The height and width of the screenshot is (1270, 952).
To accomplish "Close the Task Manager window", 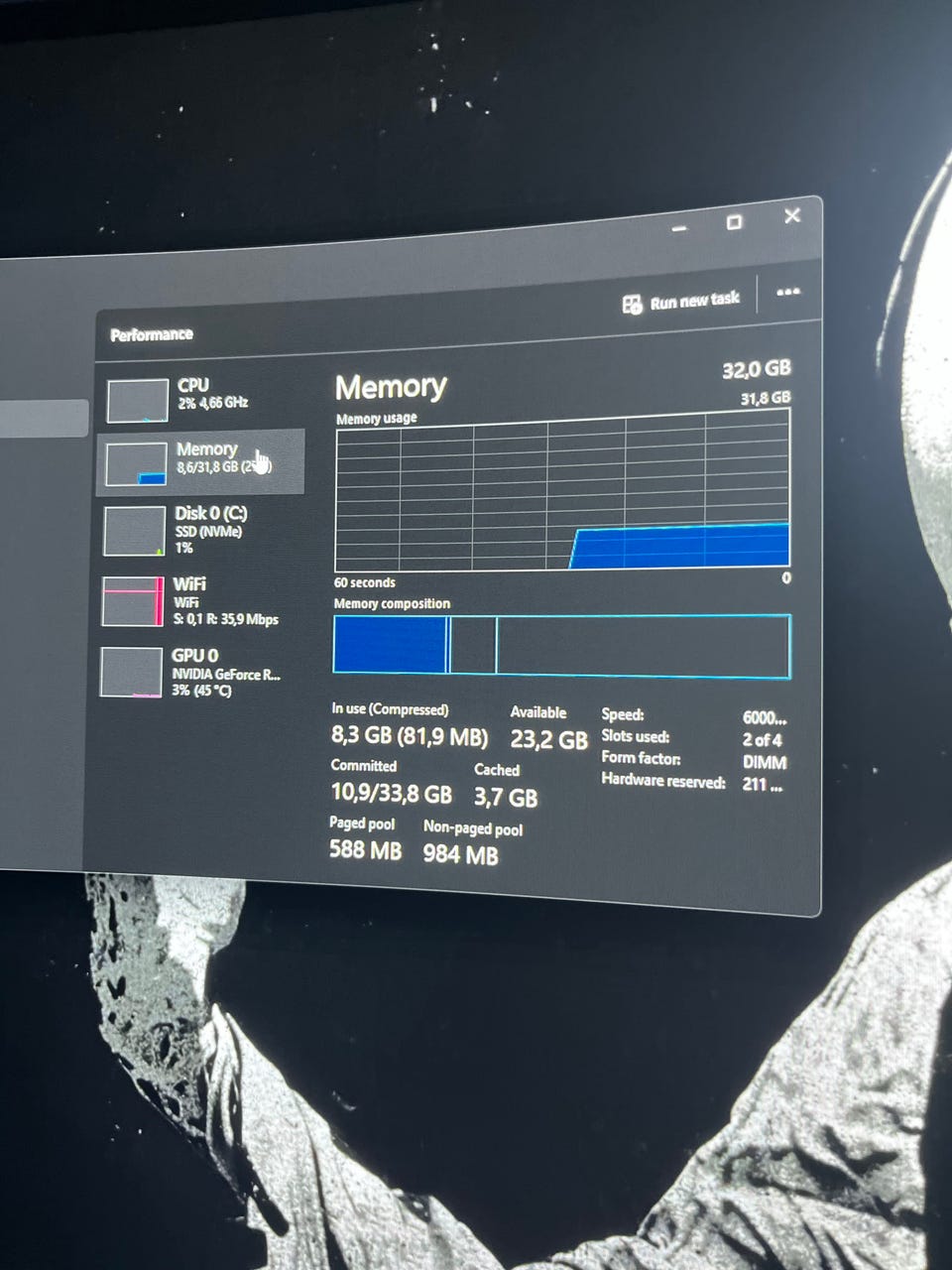I will point(791,215).
